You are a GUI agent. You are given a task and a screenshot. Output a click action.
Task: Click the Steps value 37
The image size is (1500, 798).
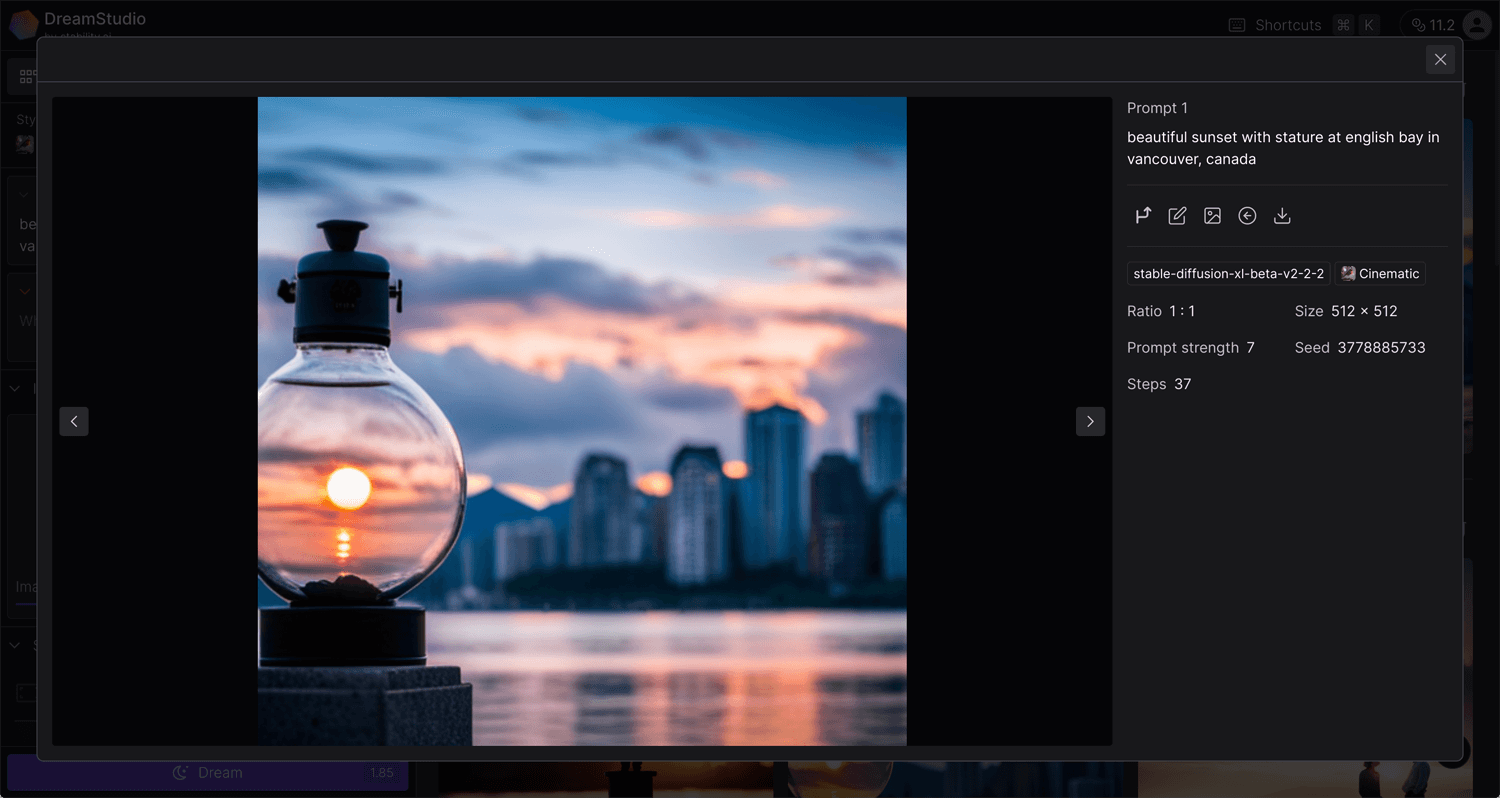click(1182, 384)
